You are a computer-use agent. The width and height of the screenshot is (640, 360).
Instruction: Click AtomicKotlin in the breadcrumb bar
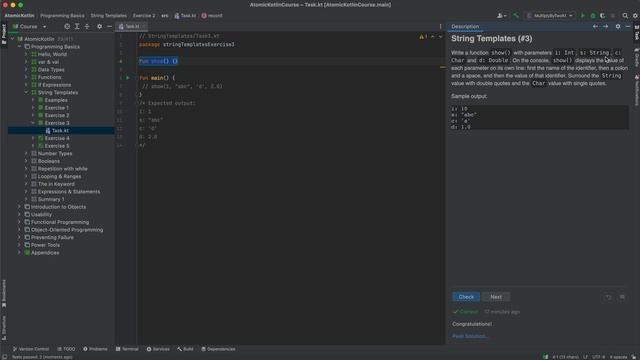[19, 16]
